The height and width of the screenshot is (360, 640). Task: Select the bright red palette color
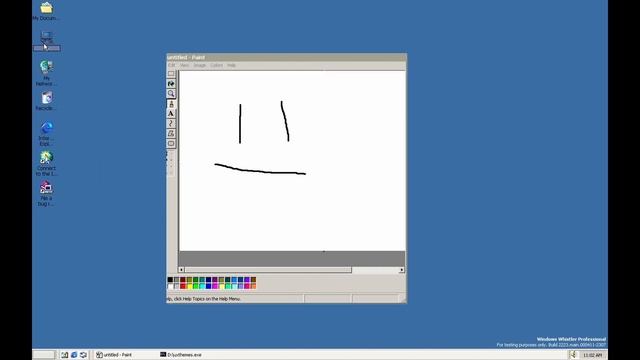pos(183,286)
